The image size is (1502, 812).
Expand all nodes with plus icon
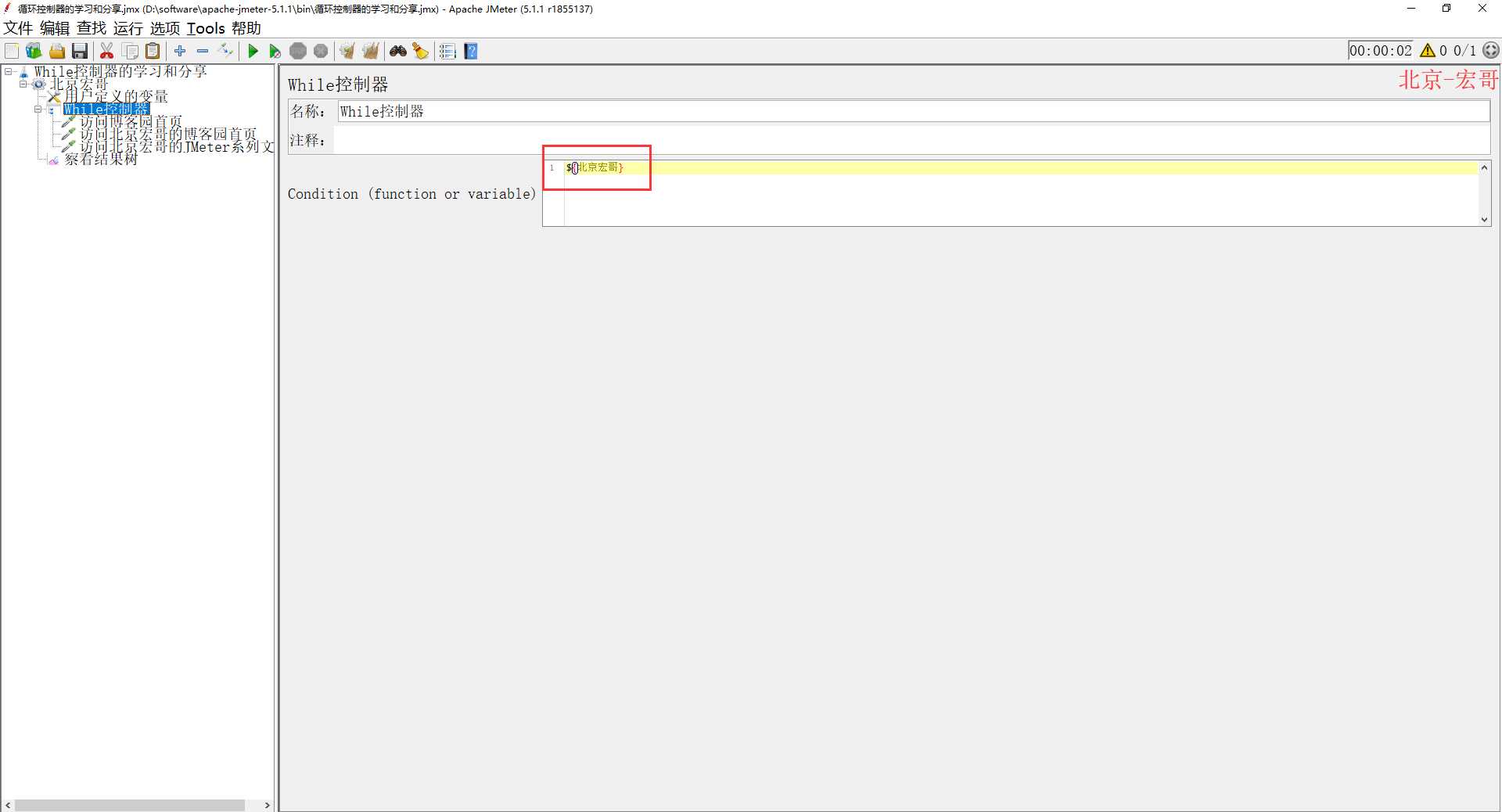pyautogui.click(x=180, y=51)
